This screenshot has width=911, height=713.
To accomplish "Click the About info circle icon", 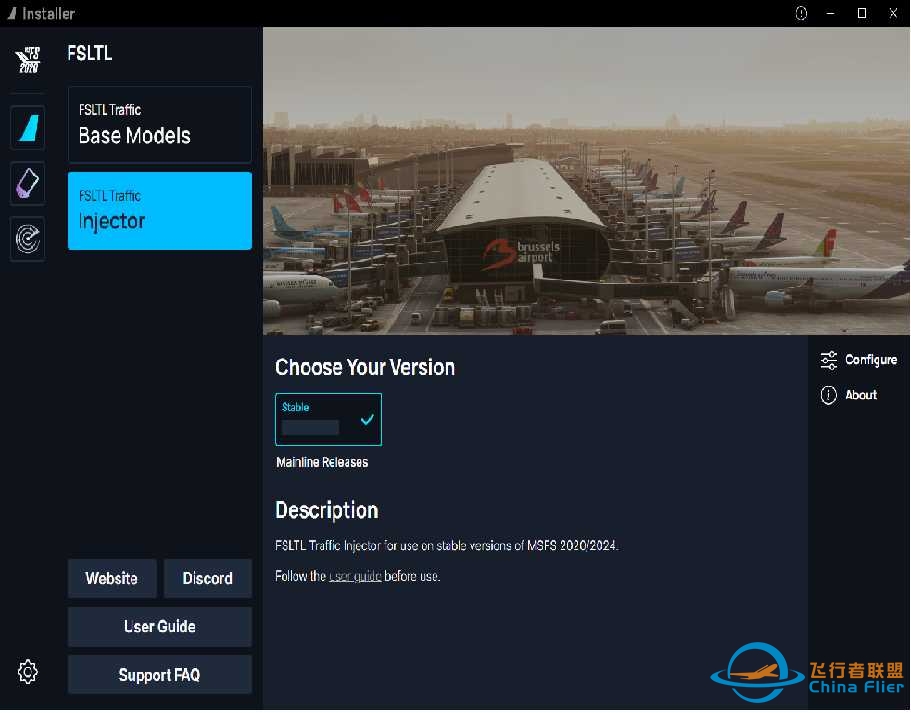I will (x=828, y=395).
